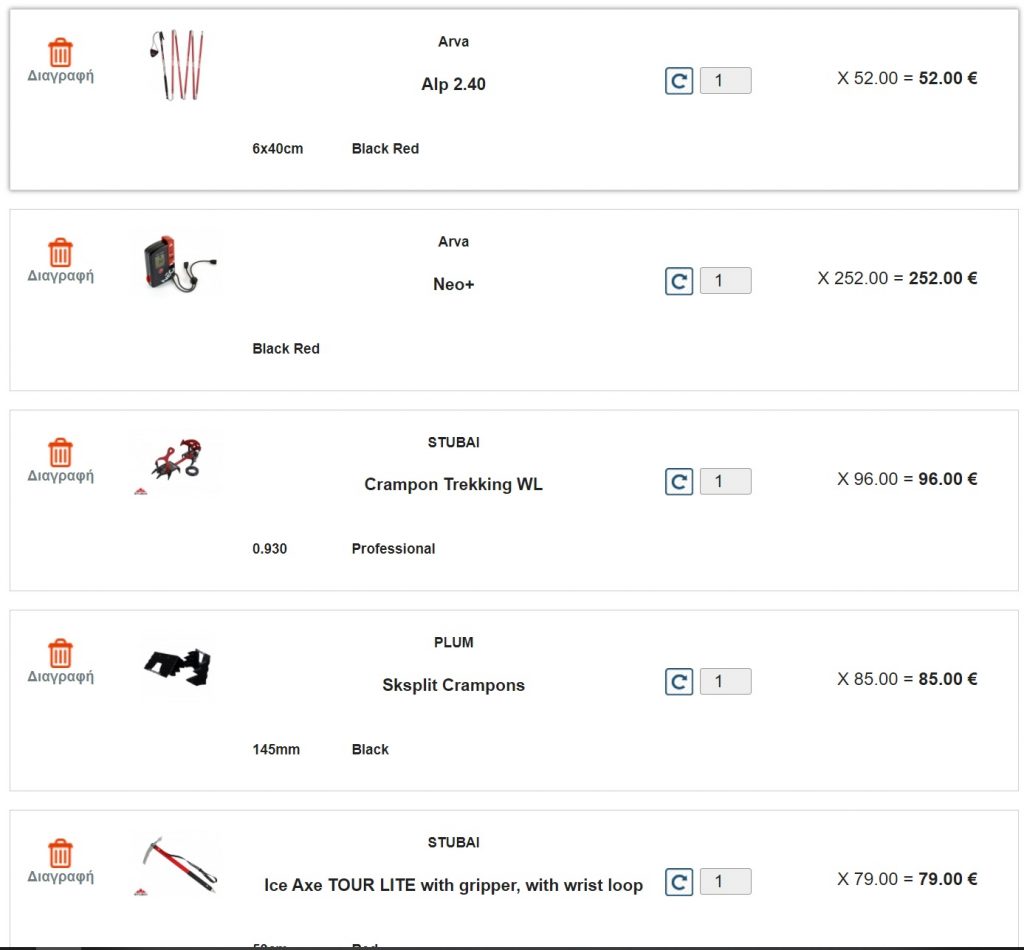Open the ice axe product image
The image size is (1024, 950).
point(178,864)
